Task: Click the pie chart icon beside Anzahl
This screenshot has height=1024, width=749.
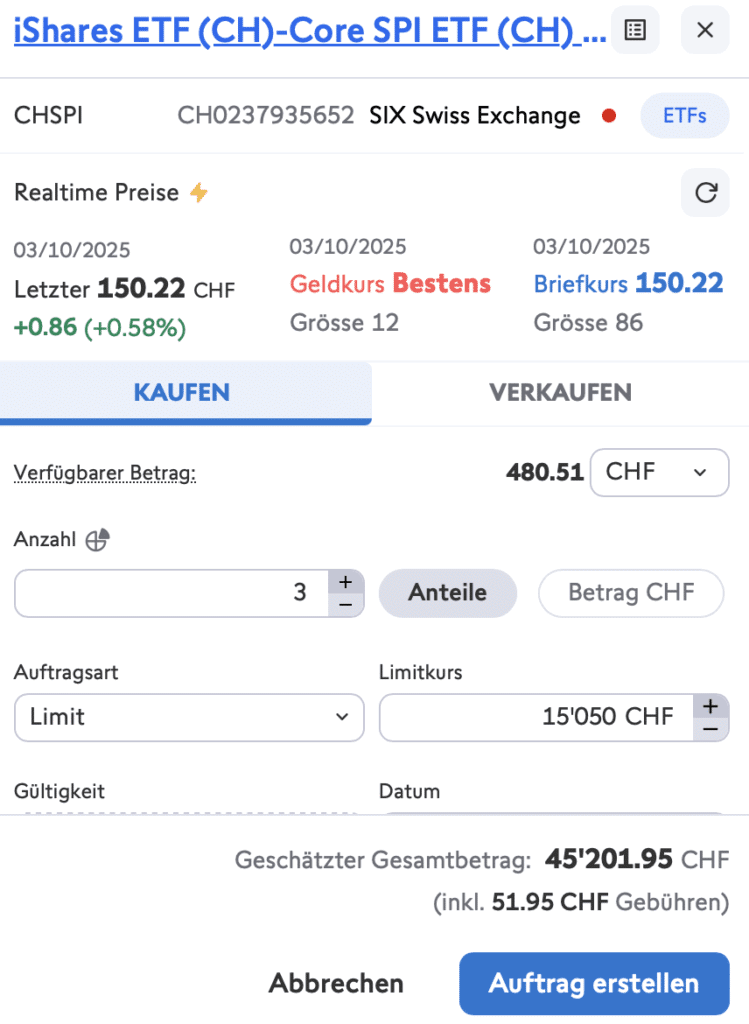Action: 96,539
